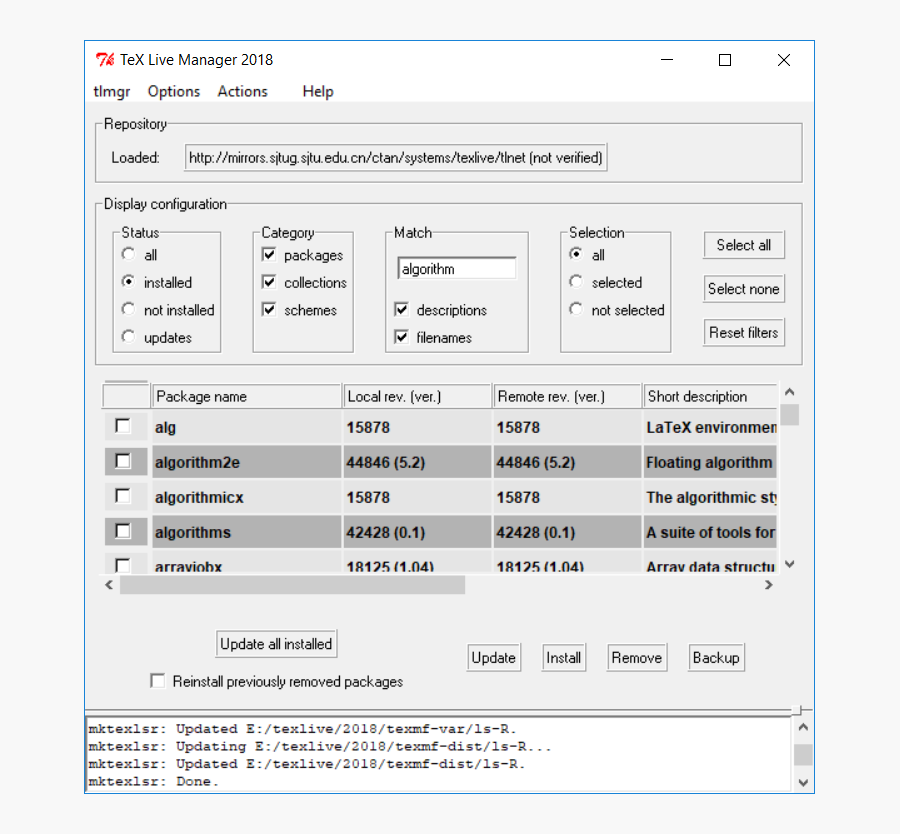
Task: Minimize the TeX Live Manager window
Action: pos(667,60)
